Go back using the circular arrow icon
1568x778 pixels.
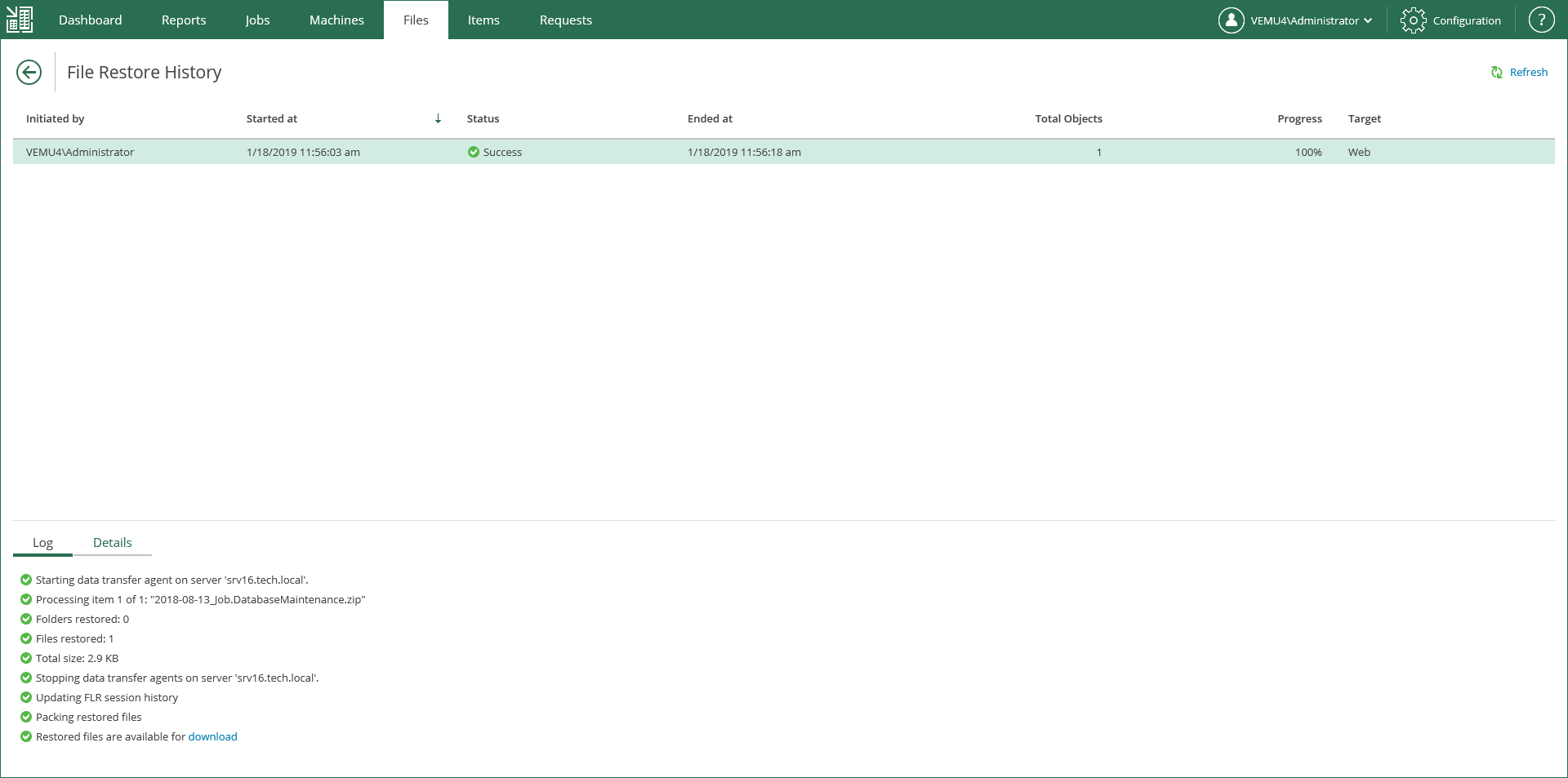click(29, 73)
